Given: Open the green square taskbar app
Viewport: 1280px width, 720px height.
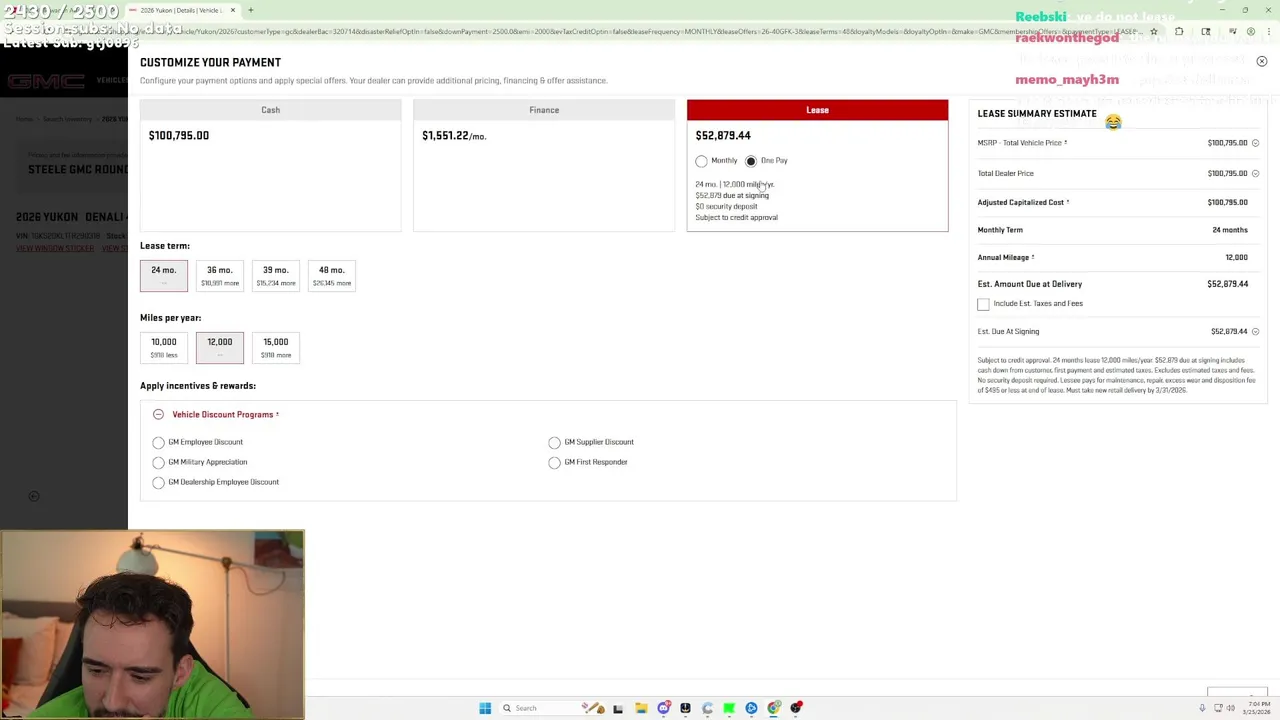Looking at the screenshot, I should click(729, 708).
